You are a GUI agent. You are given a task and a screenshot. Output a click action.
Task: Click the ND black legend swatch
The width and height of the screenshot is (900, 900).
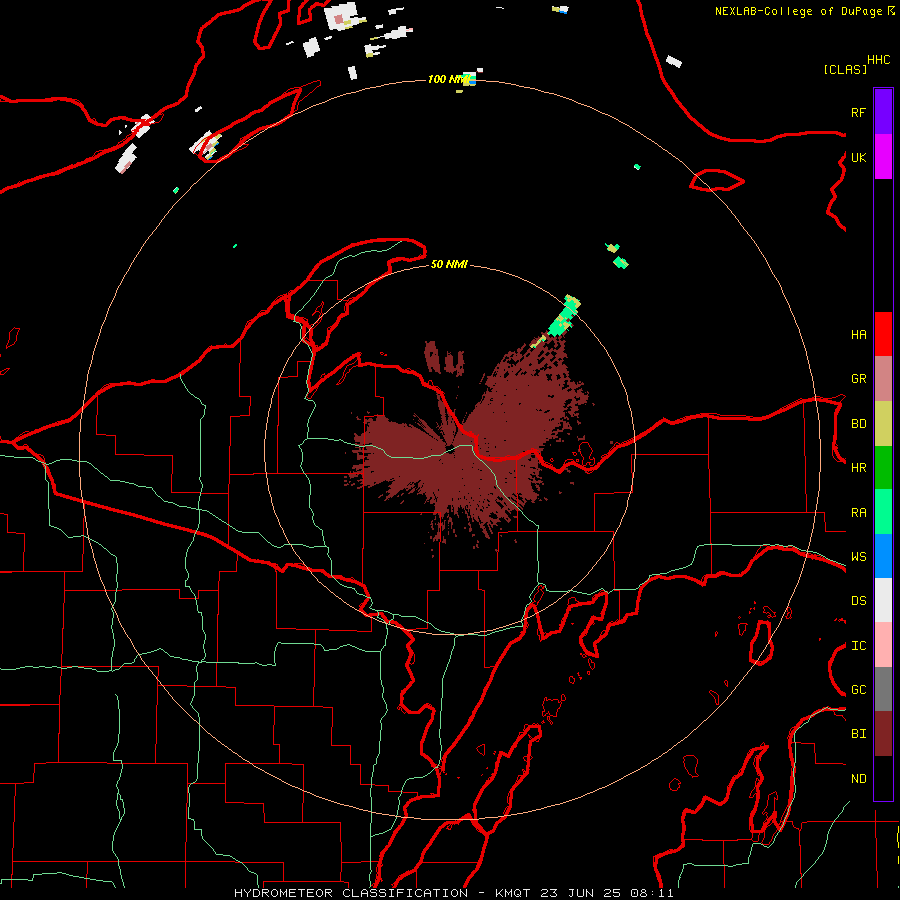(883, 778)
